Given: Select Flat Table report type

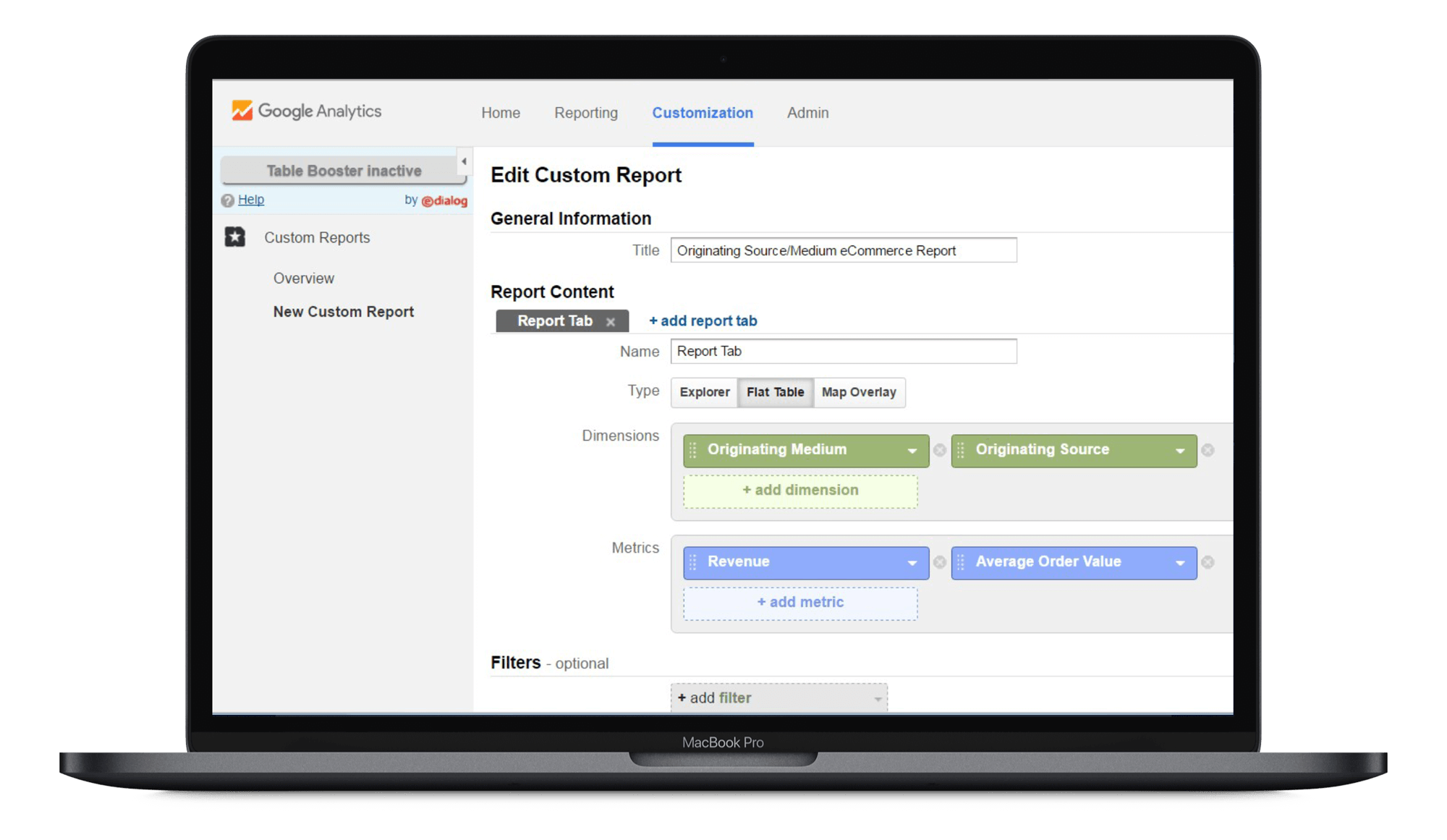Looking at the screenshot, I should (775, 392).
